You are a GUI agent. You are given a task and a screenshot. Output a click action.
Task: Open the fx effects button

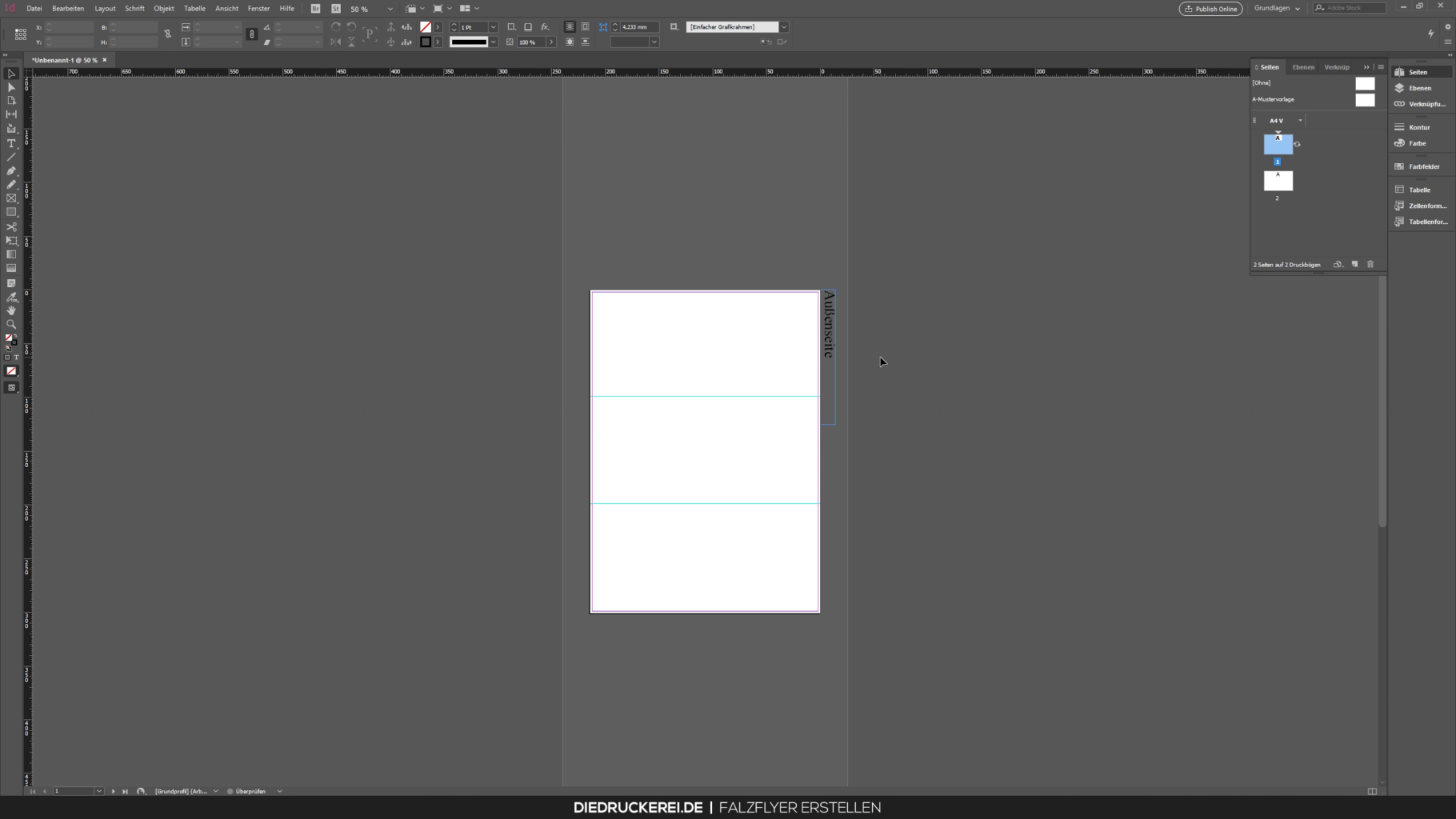545,27
